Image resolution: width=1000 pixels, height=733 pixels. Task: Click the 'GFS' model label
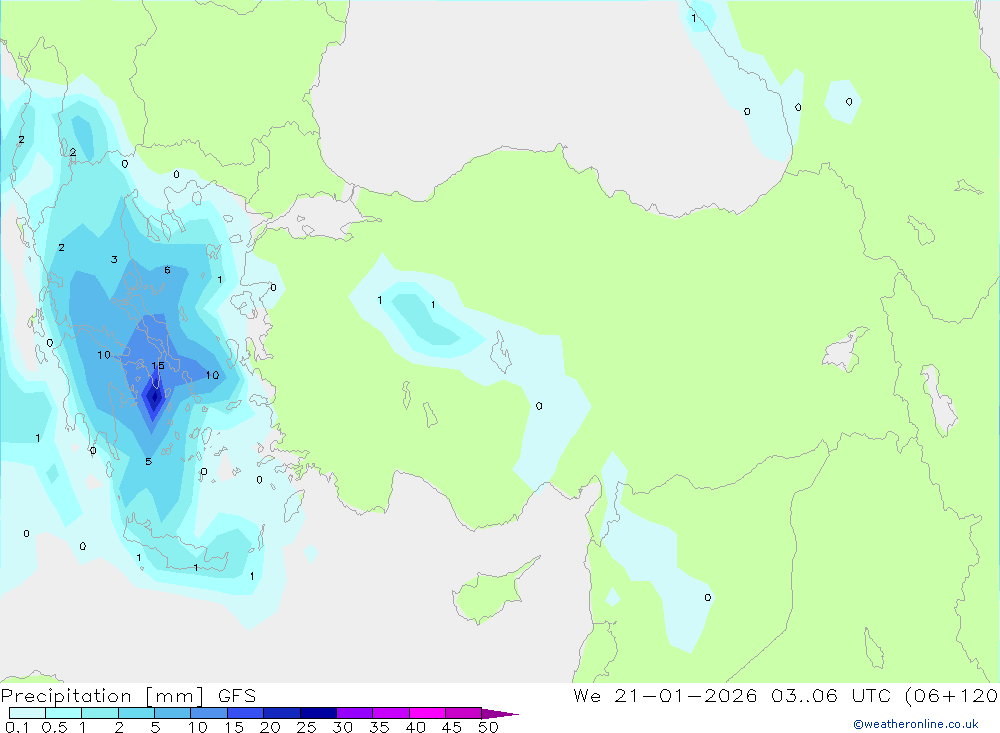click(237, 696)
